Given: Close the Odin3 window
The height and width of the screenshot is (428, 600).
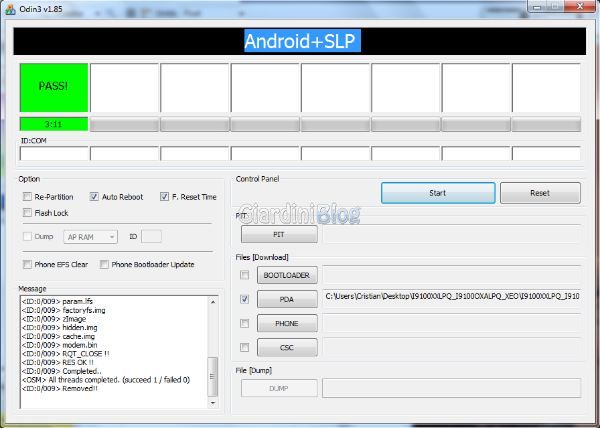Looking at the screenshot, I should [579, 6].
